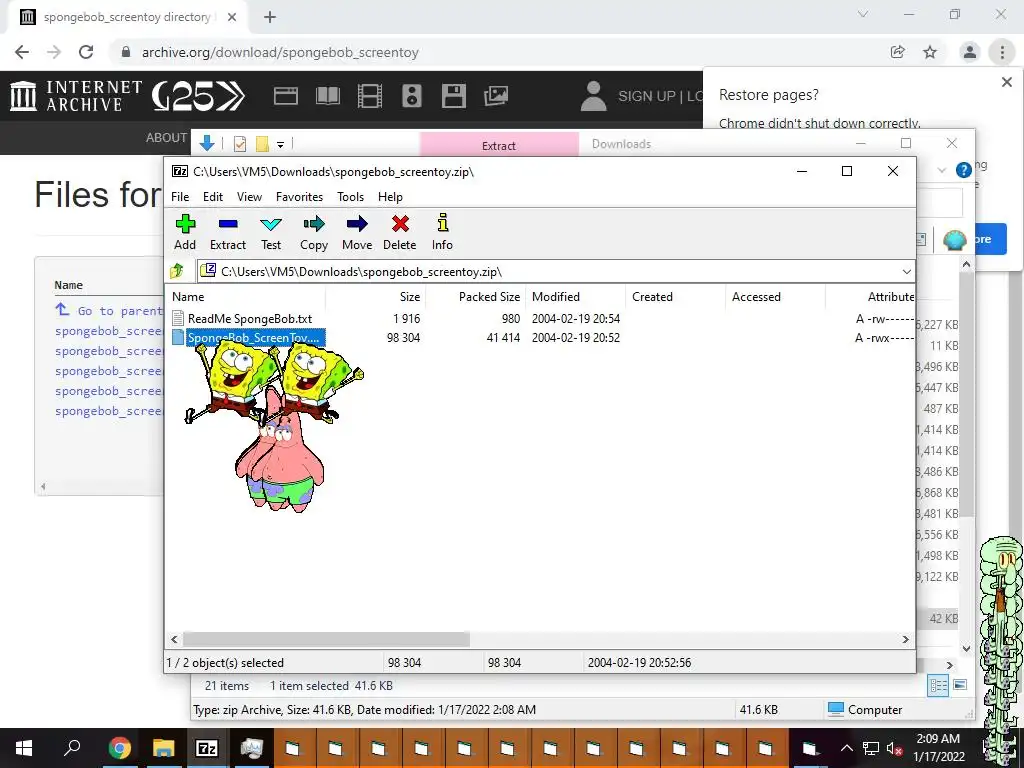Open Internet Archive video film icon
Image resolution: width=1024 pixels, height=768 pixels.
(x=370, y=96)
